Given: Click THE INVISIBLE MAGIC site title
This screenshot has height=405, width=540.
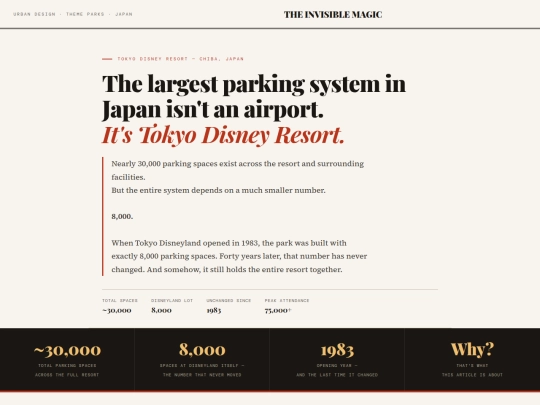Looking at the screenshot, I should pos(333,14).
